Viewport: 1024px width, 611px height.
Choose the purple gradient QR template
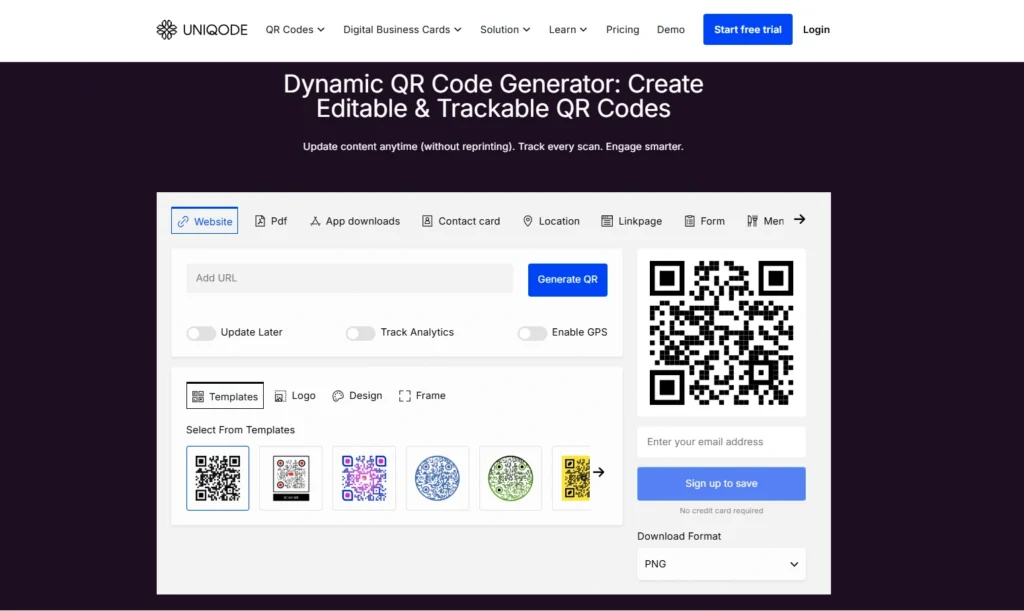coord(364,478)
